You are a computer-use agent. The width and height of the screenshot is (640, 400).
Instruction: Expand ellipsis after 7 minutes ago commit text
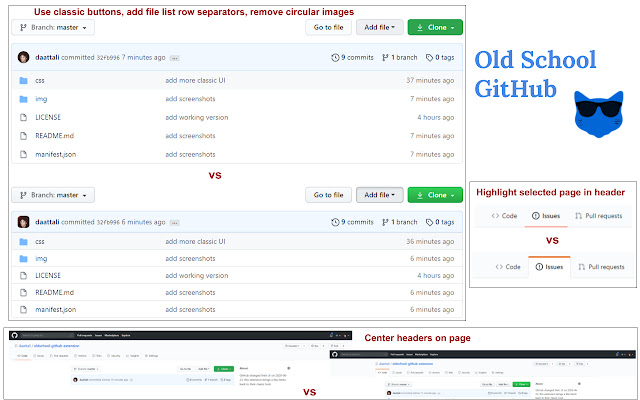[x=175, y=58]
